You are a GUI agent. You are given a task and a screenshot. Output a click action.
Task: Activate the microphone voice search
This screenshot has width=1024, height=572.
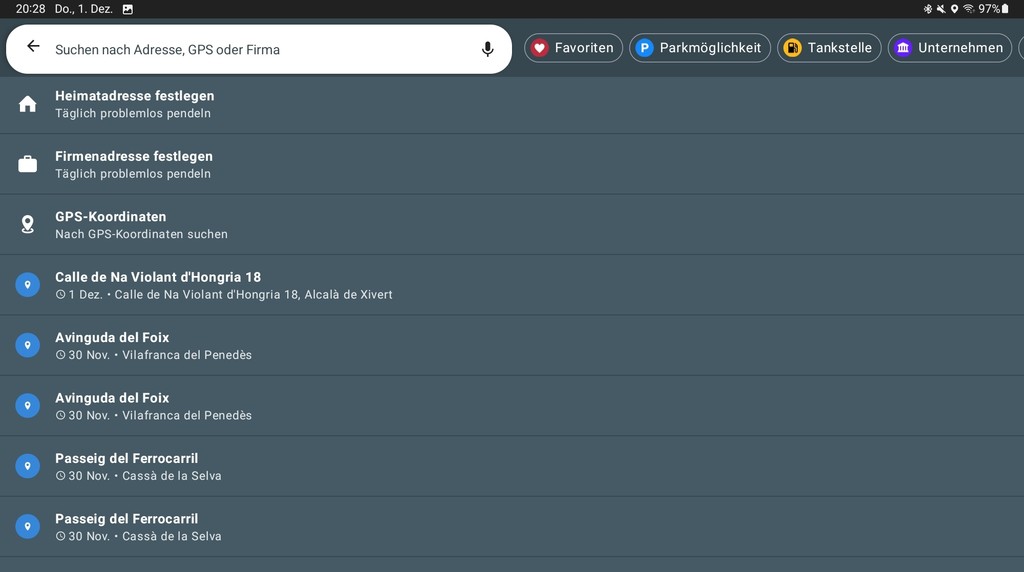[487, 49]
